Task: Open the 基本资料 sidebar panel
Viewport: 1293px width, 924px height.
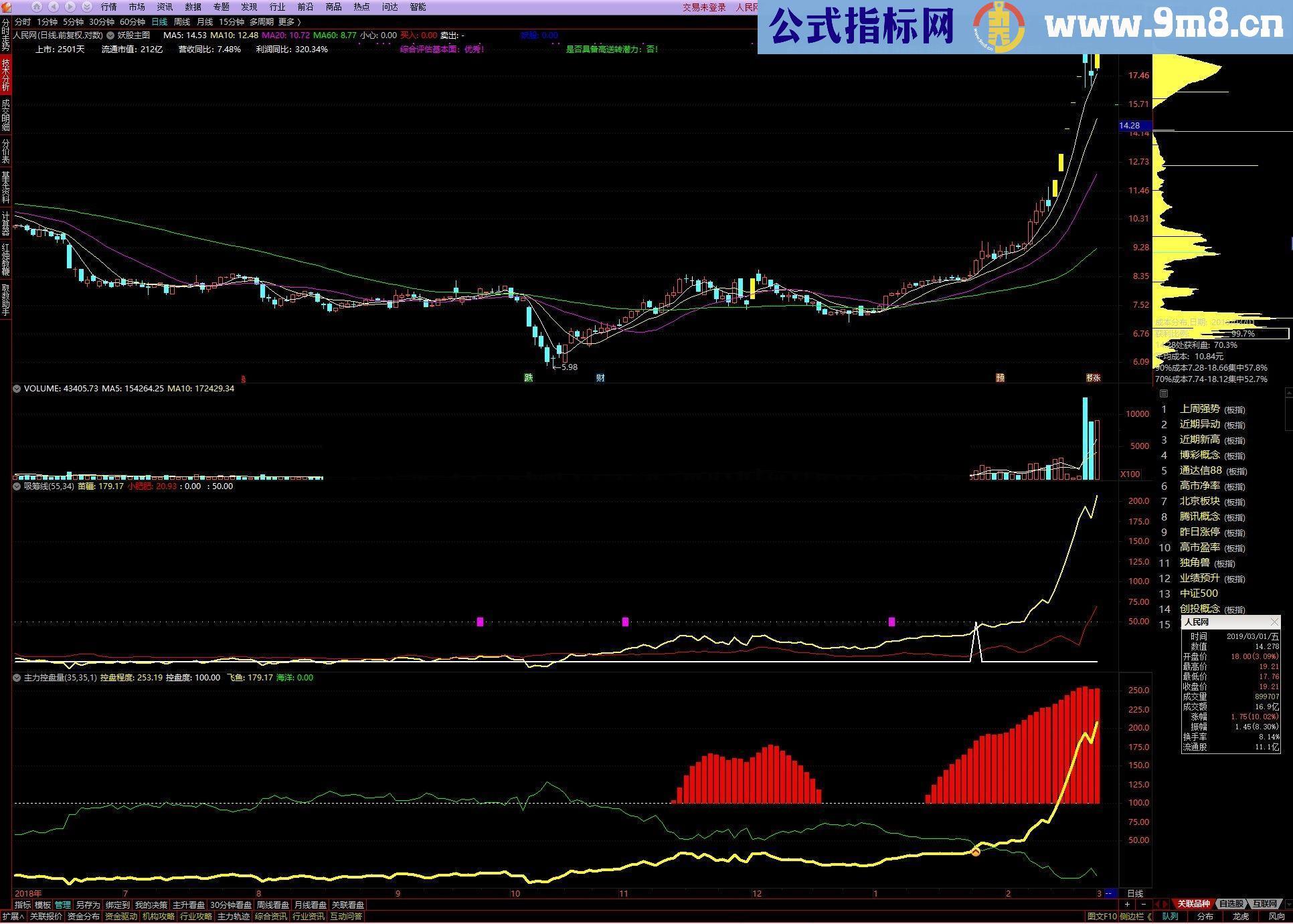Action: coord(5,187)
